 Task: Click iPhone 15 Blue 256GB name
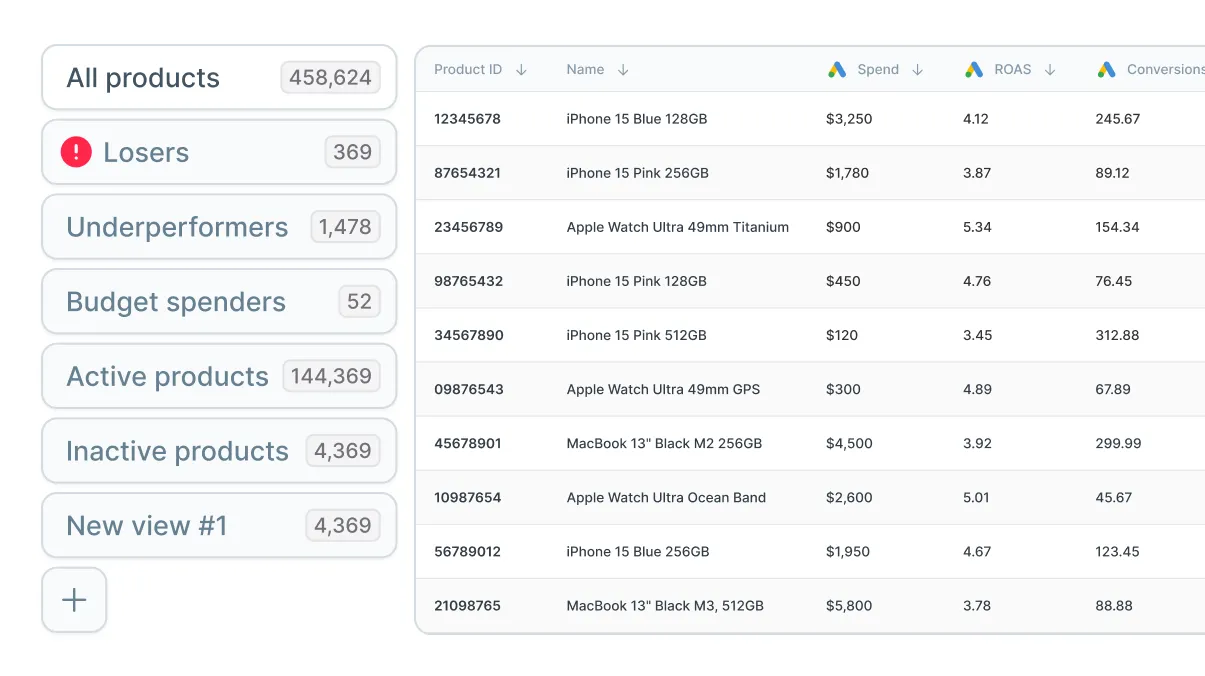(638, 551)
